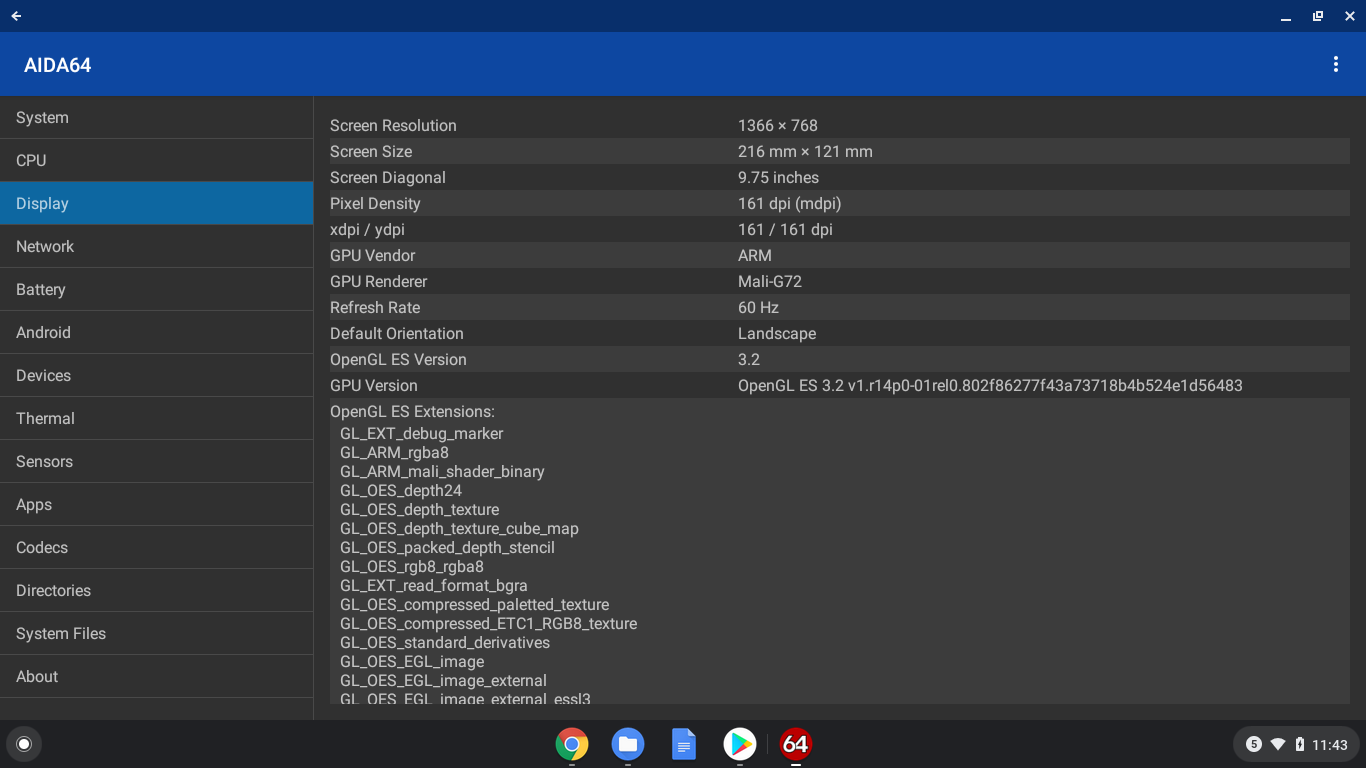Click the GPU Renderer label
Viewport: 1366px width, 768px height.
coord(378,281)
